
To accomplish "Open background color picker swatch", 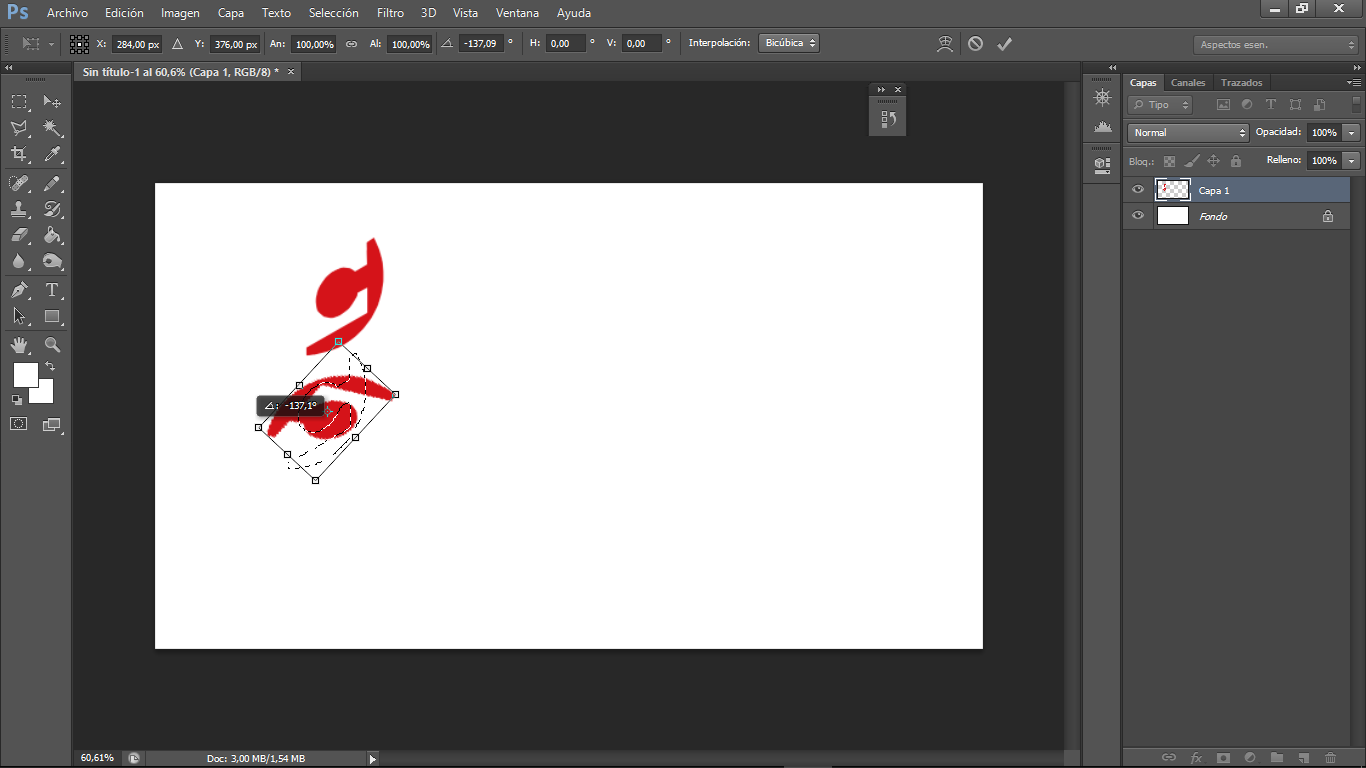I will pyautogui.click(x=45, y=396).
